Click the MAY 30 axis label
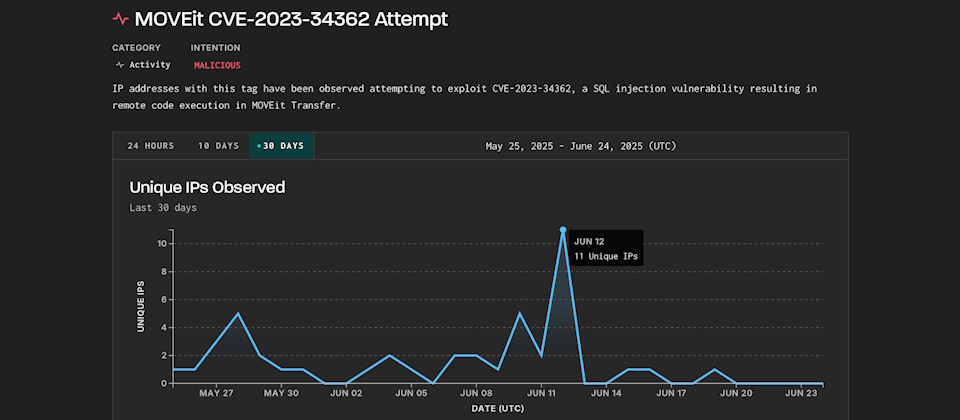960x420 pixels. coord(281,393)
